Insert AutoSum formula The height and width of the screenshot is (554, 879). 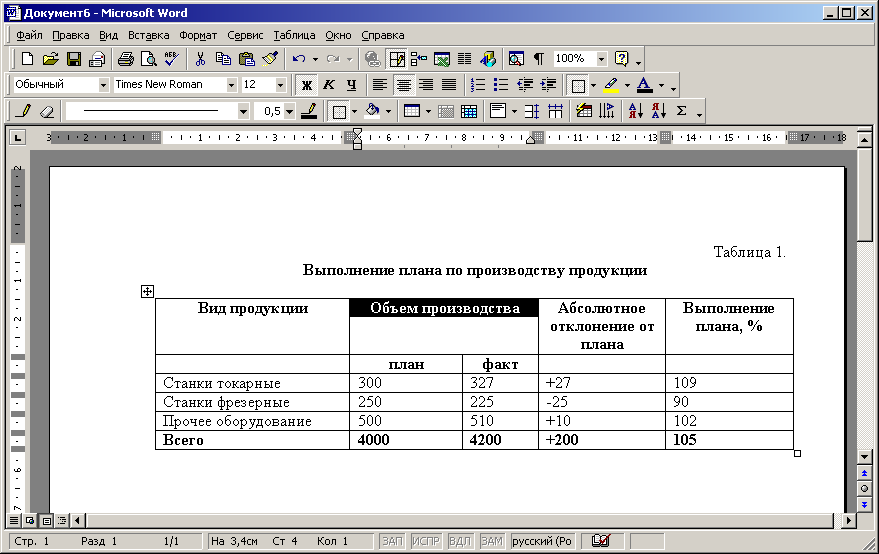point(682,111)
